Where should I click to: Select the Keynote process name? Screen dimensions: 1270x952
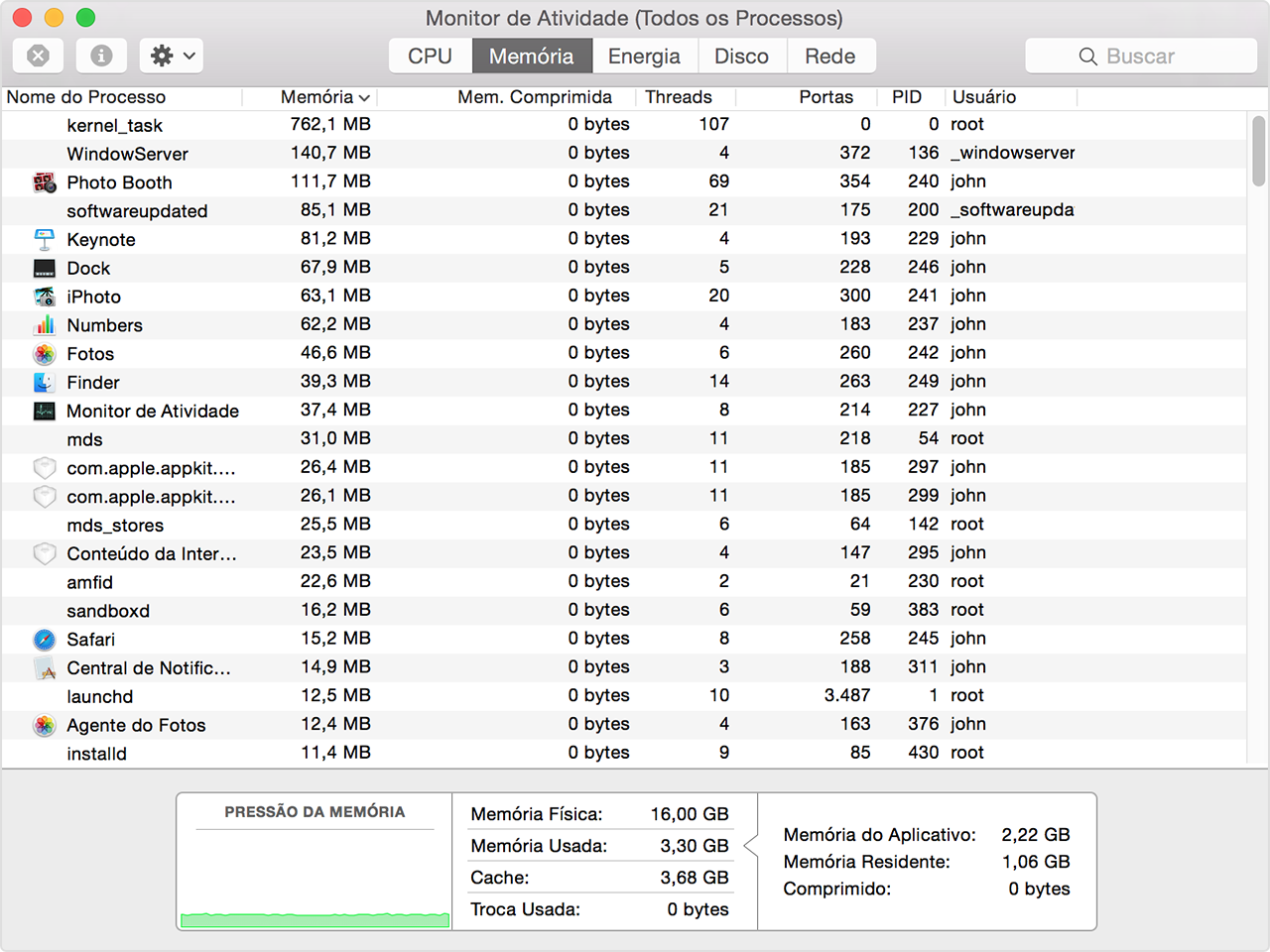click(x=101, y=240)
